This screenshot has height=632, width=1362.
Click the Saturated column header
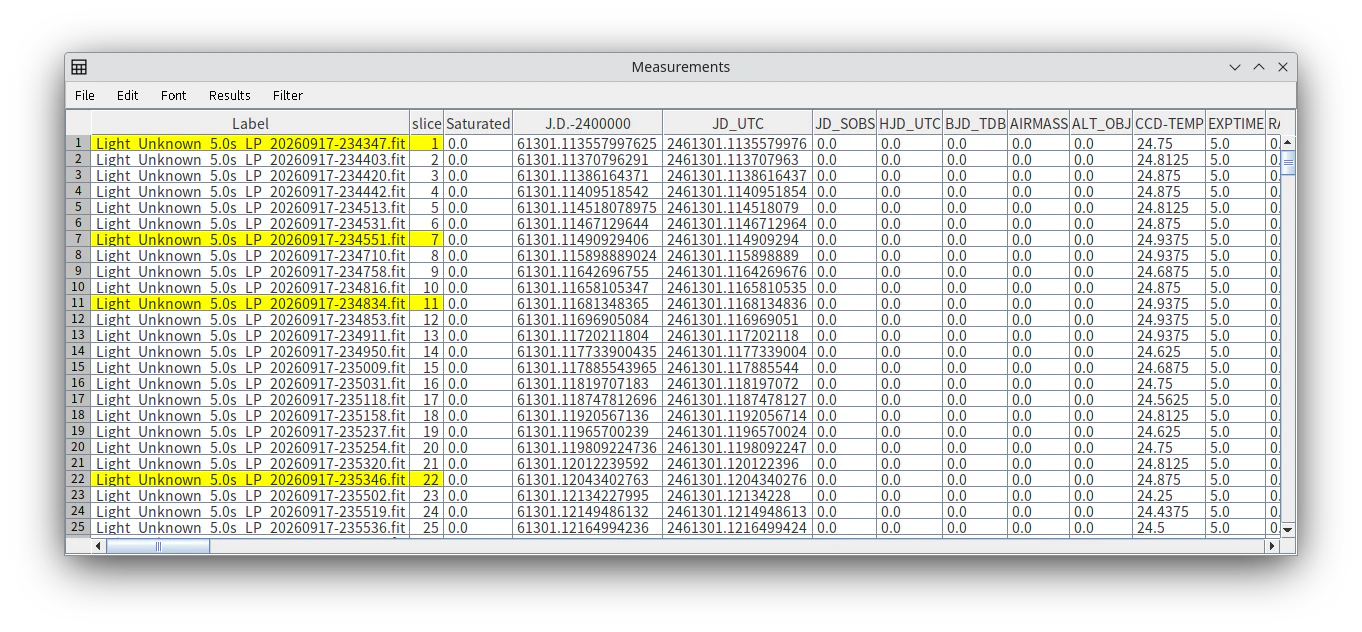click(x=478, y=124)
